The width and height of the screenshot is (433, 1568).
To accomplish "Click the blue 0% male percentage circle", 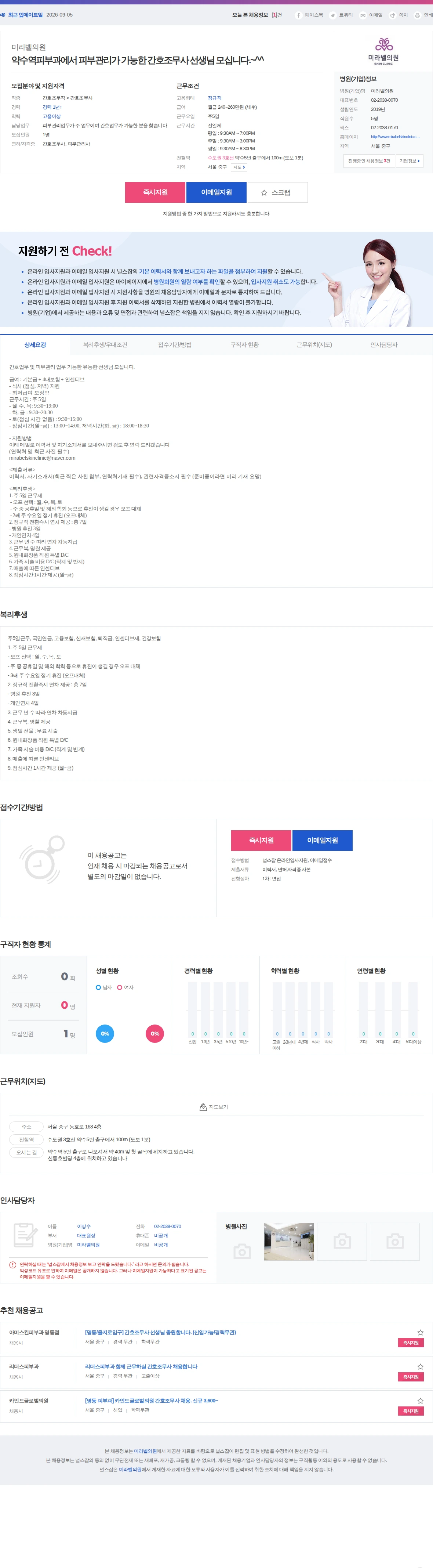I will 105,1034.
